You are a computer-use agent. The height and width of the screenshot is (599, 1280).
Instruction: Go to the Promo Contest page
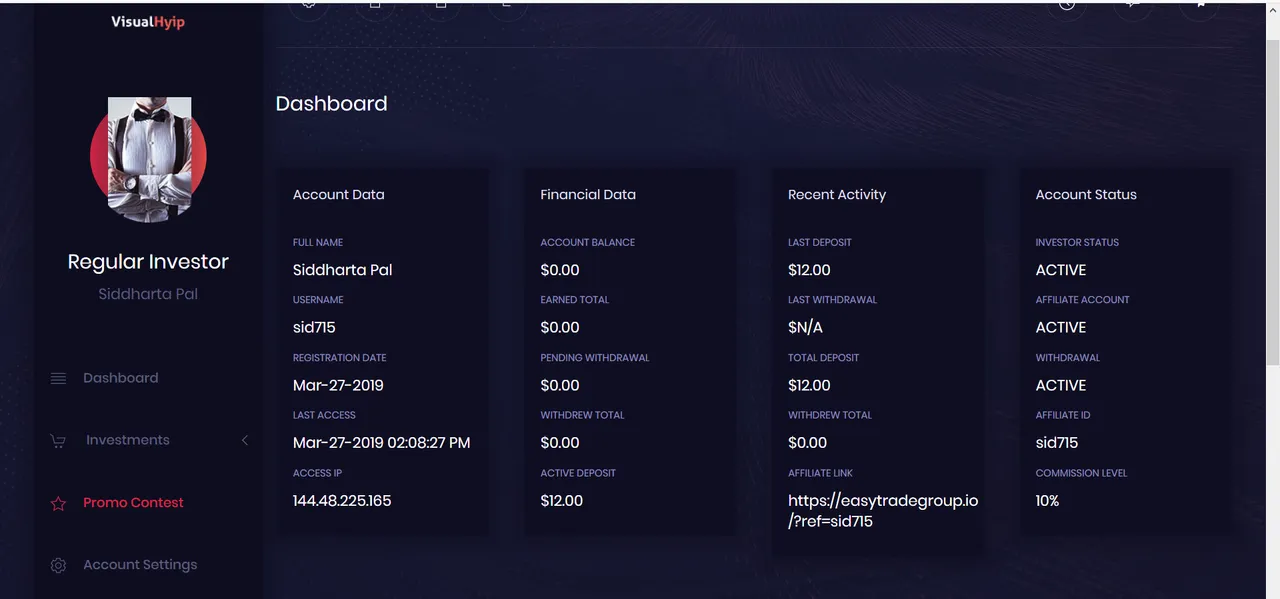(x=133, y=503)
